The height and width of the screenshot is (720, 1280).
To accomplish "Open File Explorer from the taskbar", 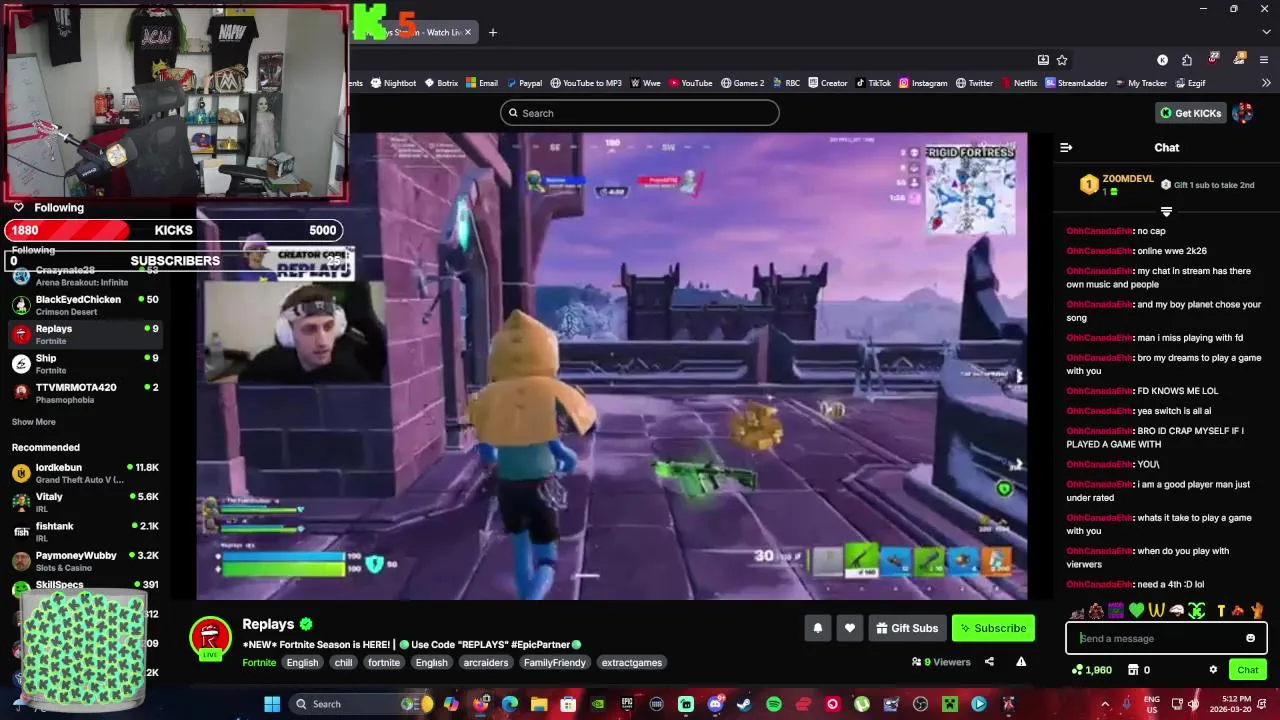I will (x=539, y=704).
